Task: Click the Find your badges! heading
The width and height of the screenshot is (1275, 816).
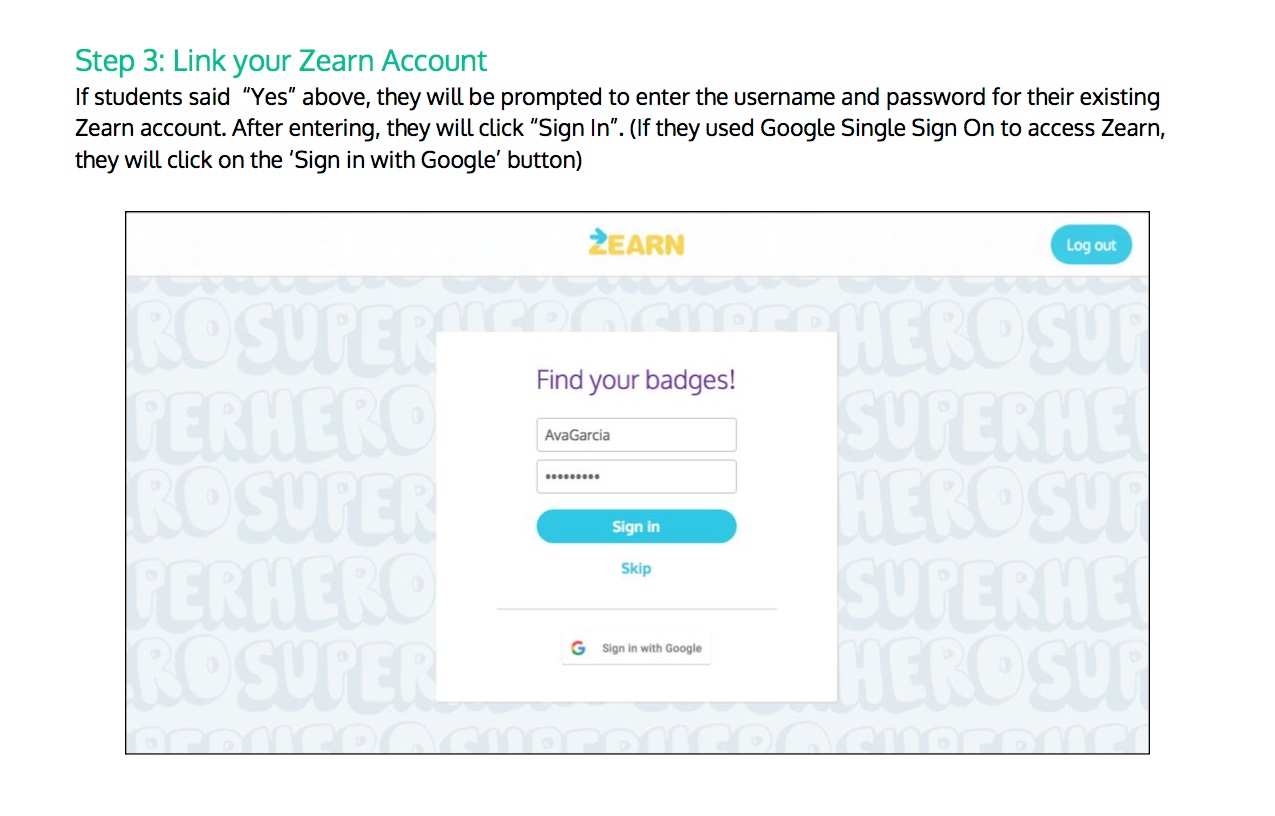Action: [x=636, y=380]
